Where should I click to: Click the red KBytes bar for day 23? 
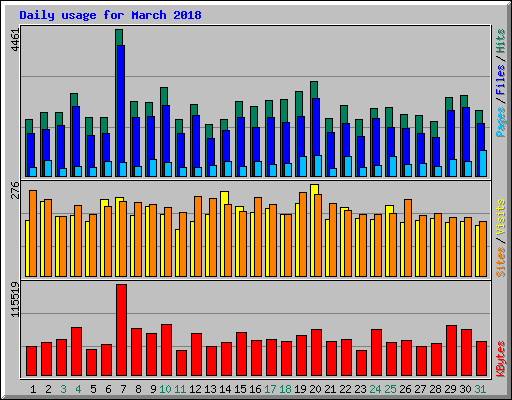click(362, 363)
